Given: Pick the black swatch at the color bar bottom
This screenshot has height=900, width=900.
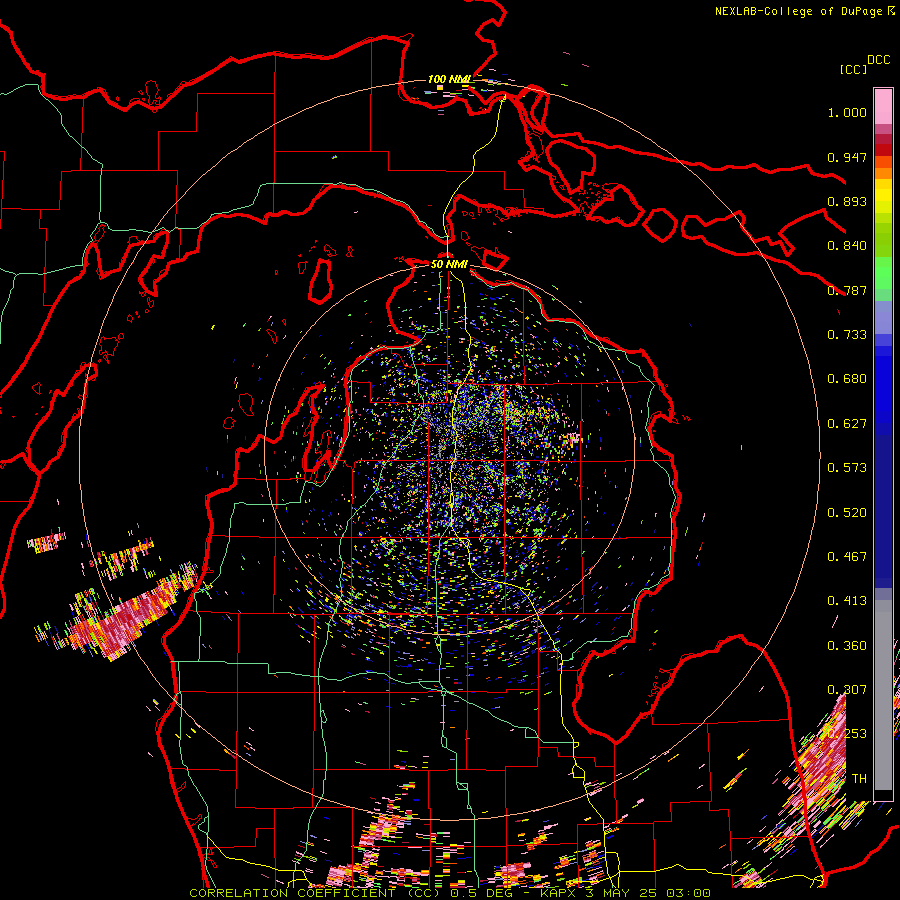Looking at the screenshot, I should (883, 794).
